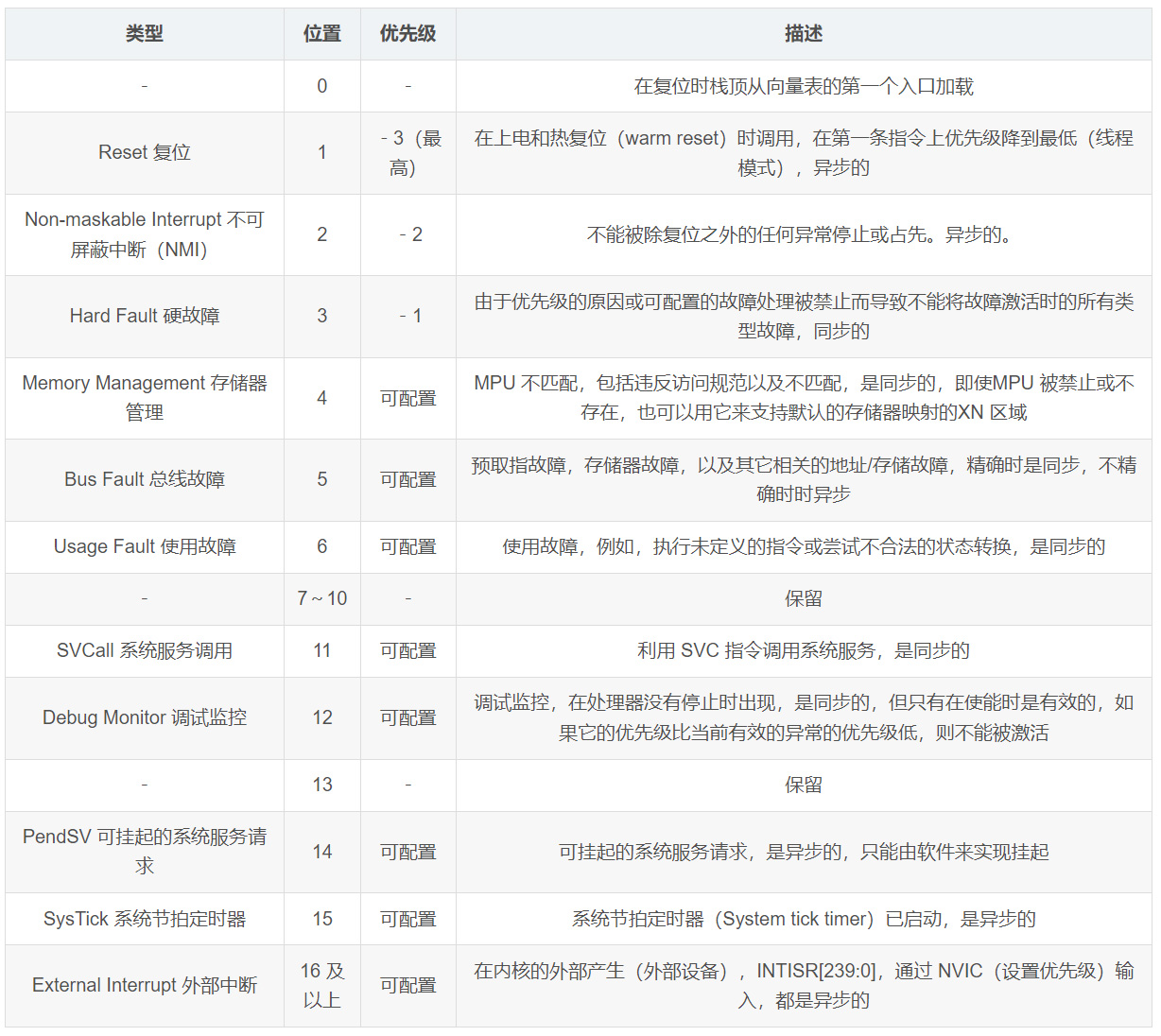Viewport: 1161px width, 1036px height.
Task: Click the Debug Monitor 调试监控 cell
Action: (x=145, y=718)
